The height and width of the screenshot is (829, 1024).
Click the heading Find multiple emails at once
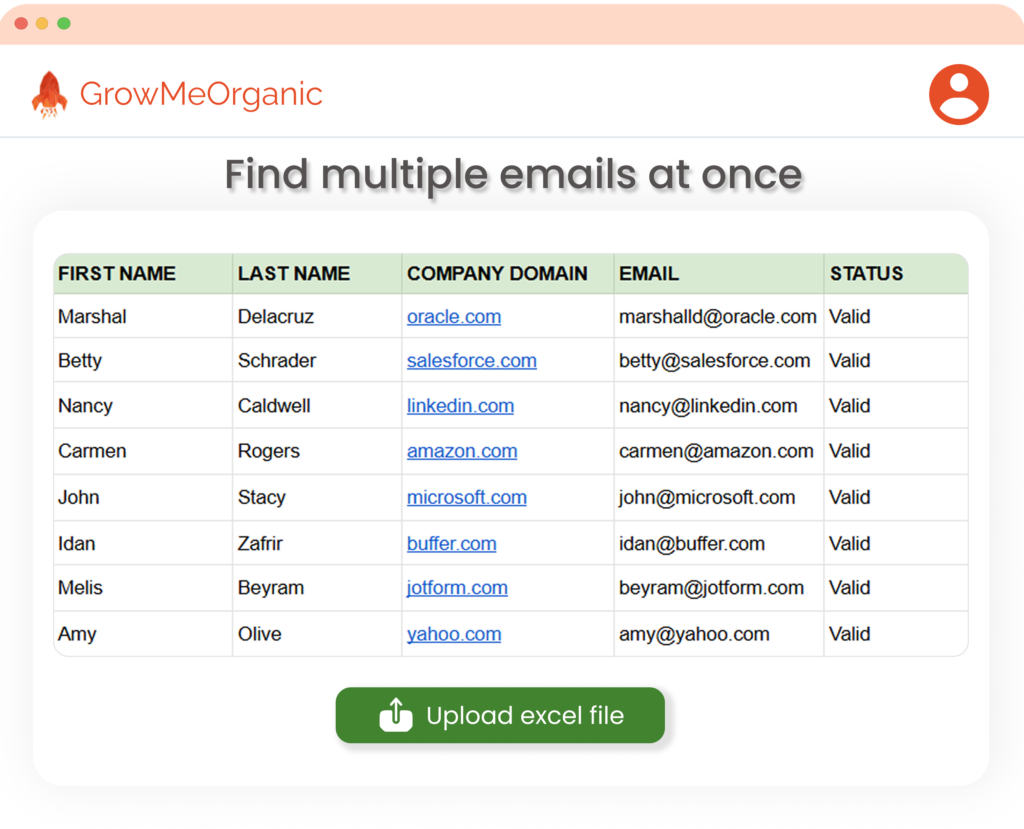513,174
